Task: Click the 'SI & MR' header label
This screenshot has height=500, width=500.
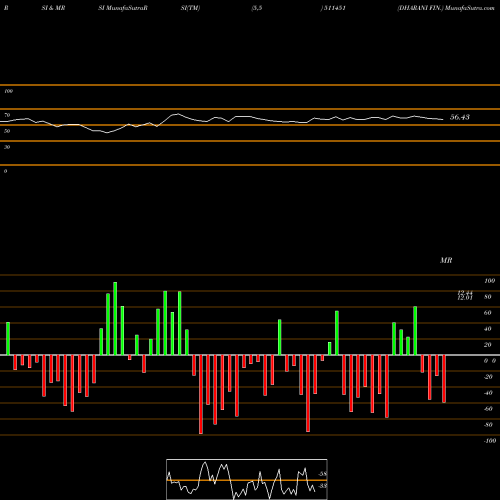Action: [x=53, y=8]
